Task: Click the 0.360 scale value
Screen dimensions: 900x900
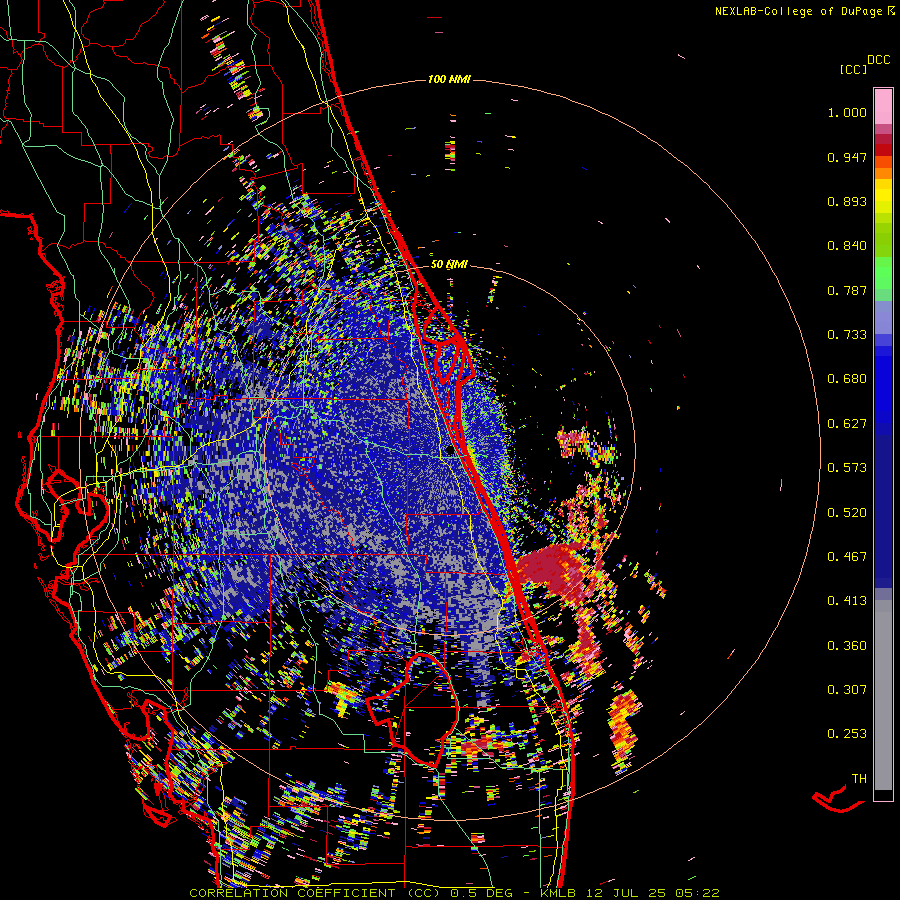Action: coord(847,646)
